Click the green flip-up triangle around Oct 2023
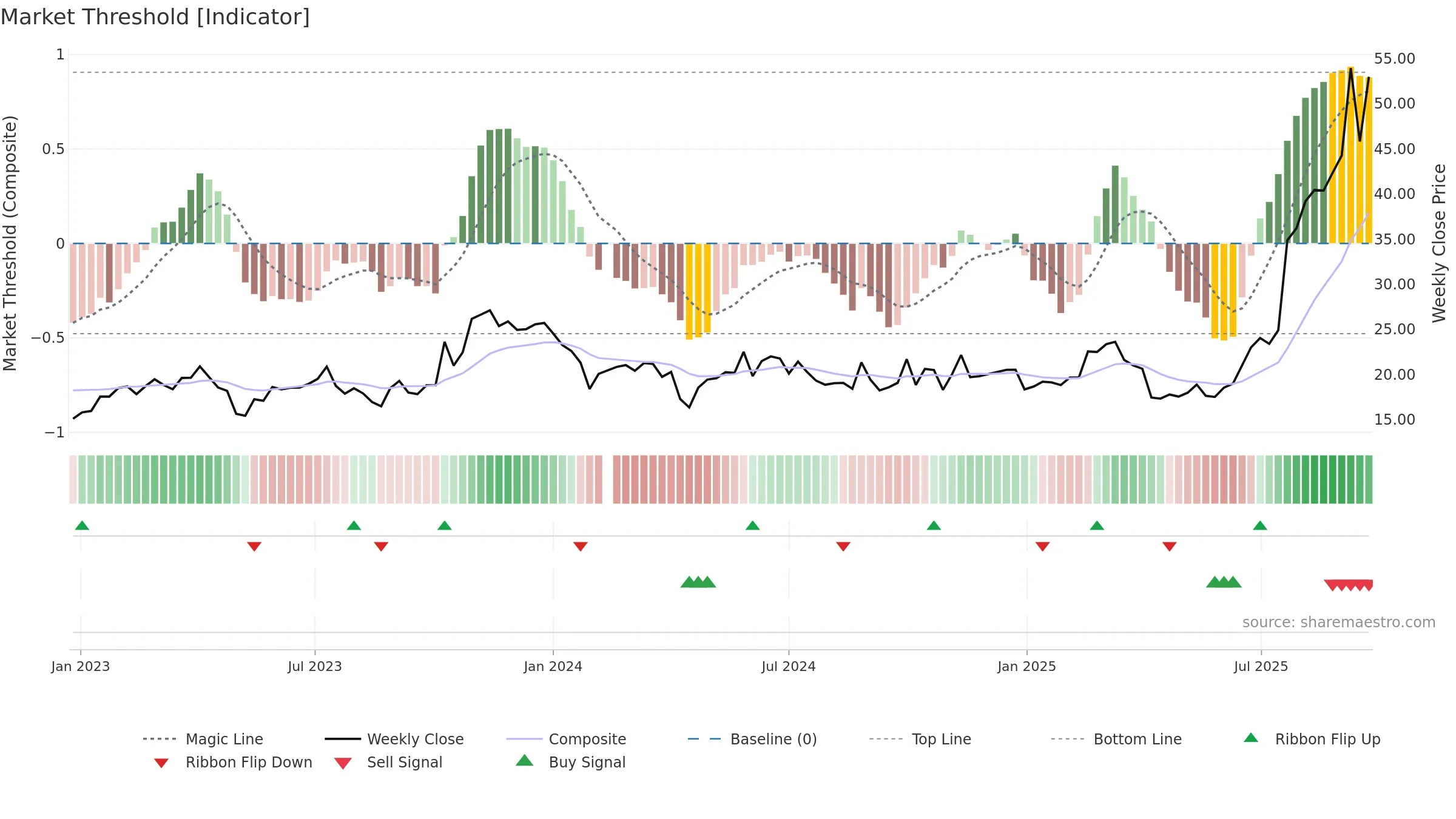The image size is (1456, 819). [444, 525]
